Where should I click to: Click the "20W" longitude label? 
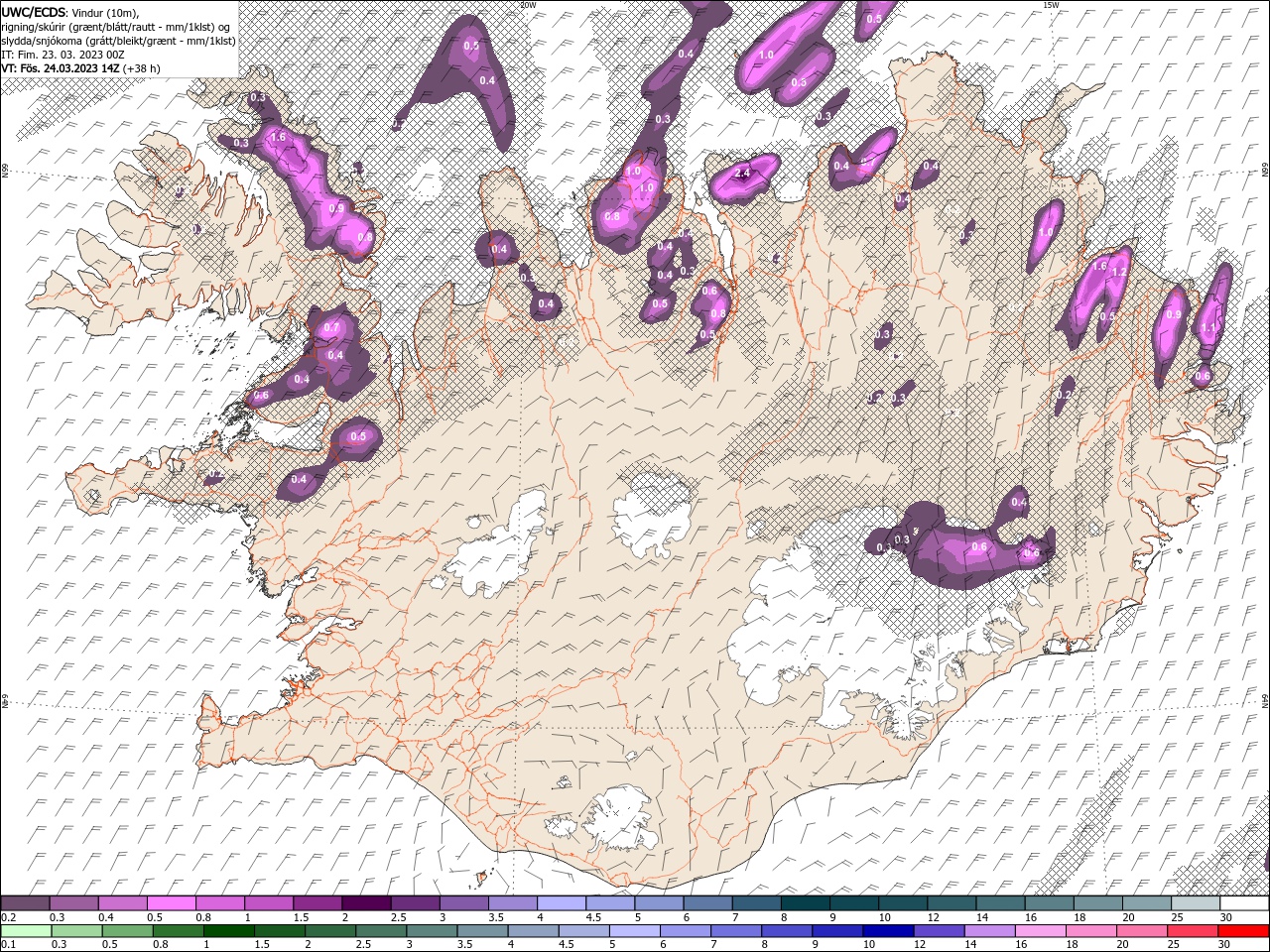[528, 5]
